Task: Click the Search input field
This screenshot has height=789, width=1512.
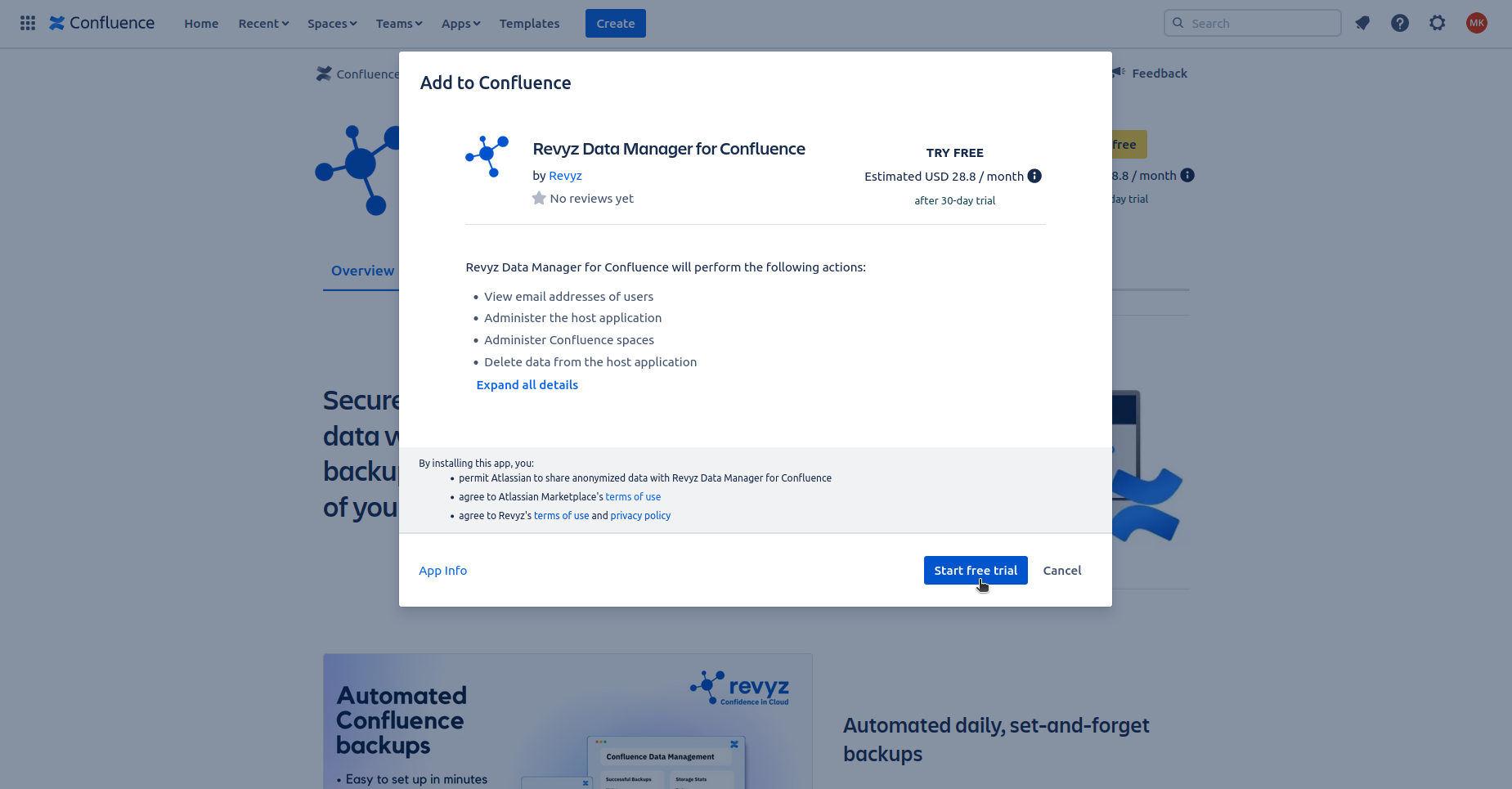Action: point(1259,23)
